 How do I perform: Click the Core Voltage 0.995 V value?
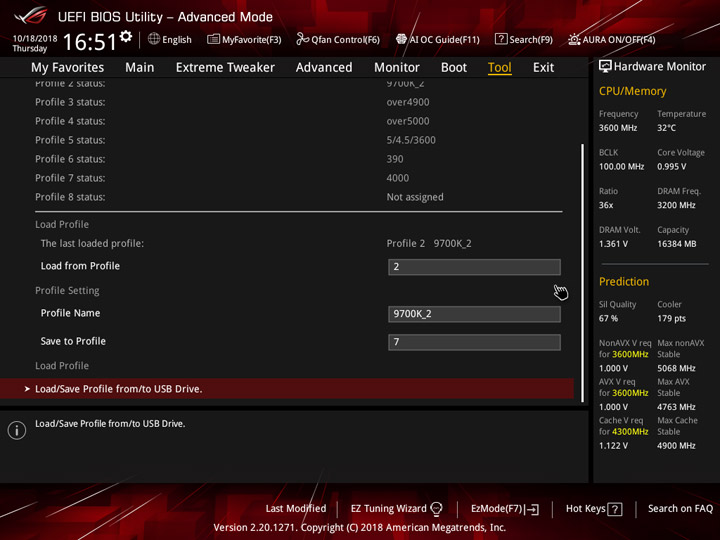671,167
